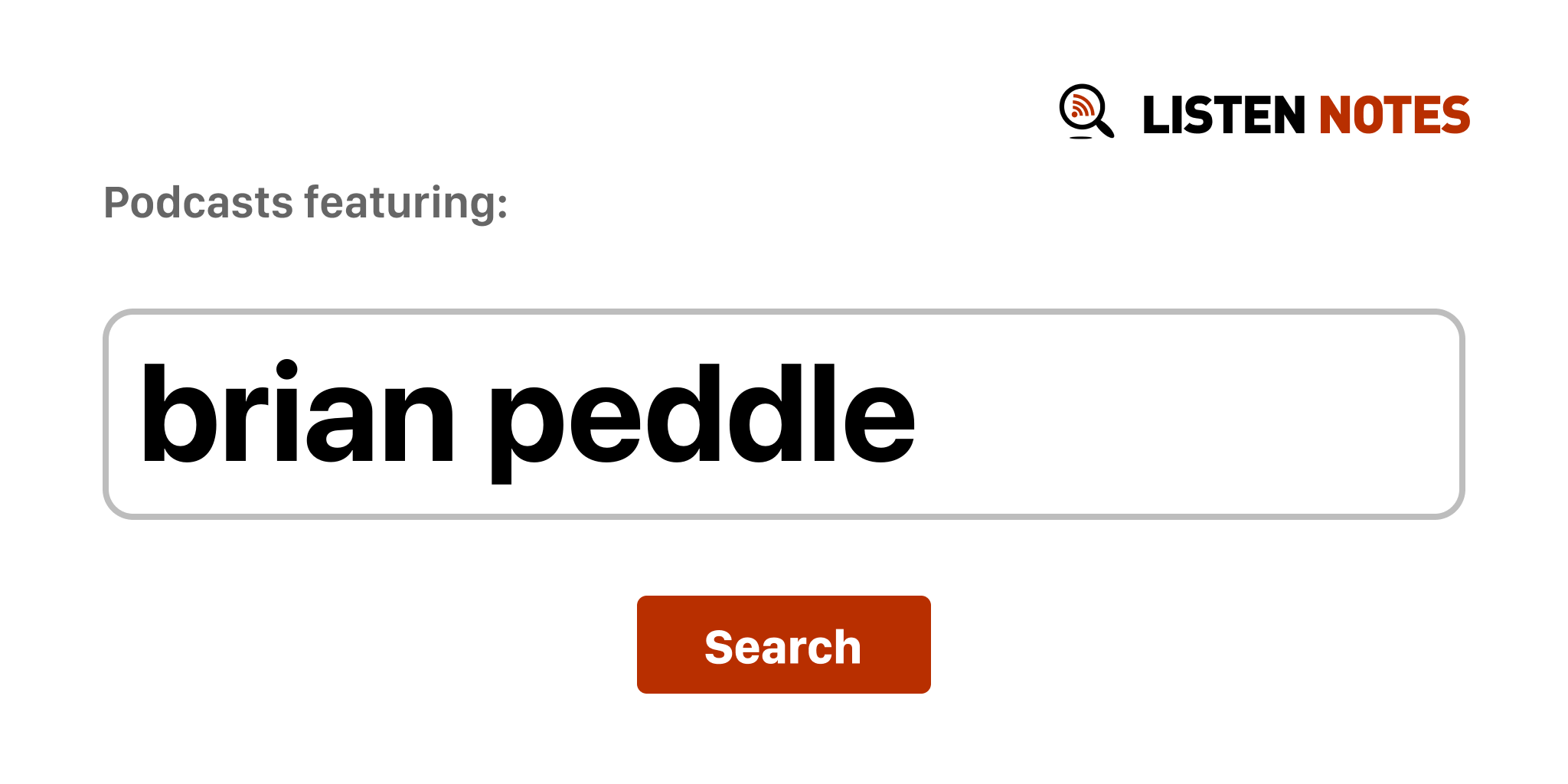
Task: Click the red word NOTES in the header
Action: [x=1393, y=116]
